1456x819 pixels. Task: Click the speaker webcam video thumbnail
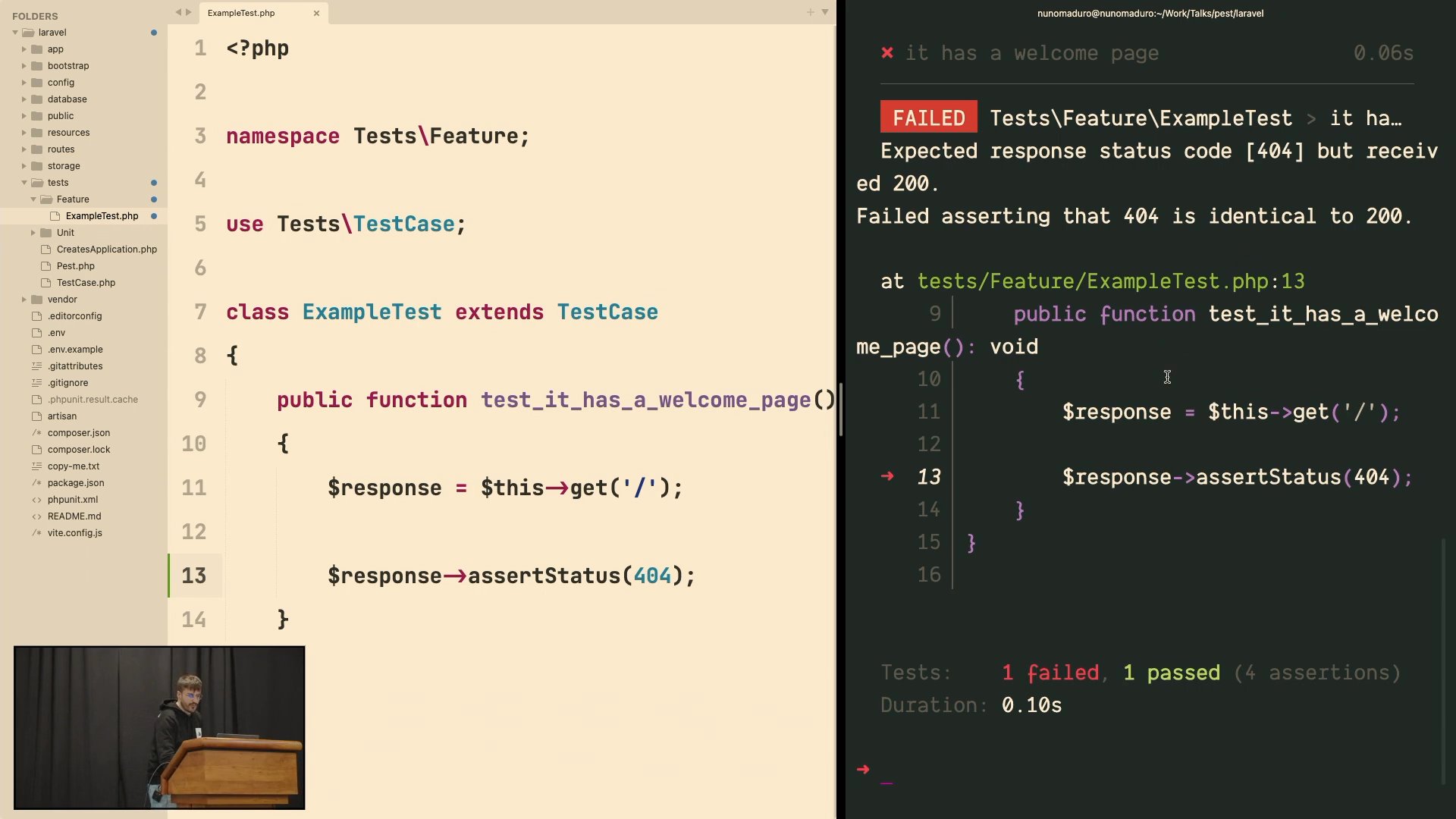click(159, 727)
